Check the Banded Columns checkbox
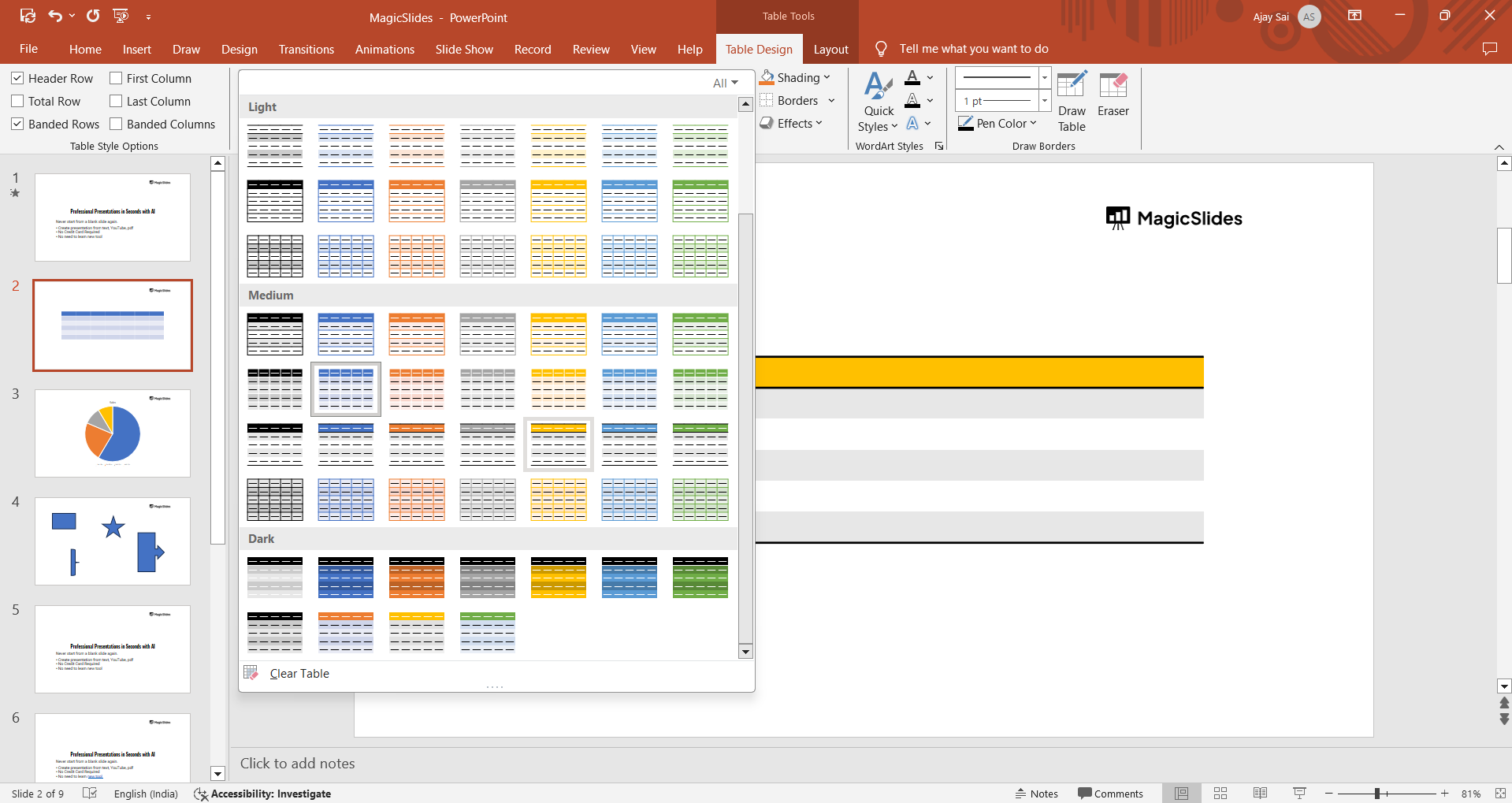 [x=116, y=125]
